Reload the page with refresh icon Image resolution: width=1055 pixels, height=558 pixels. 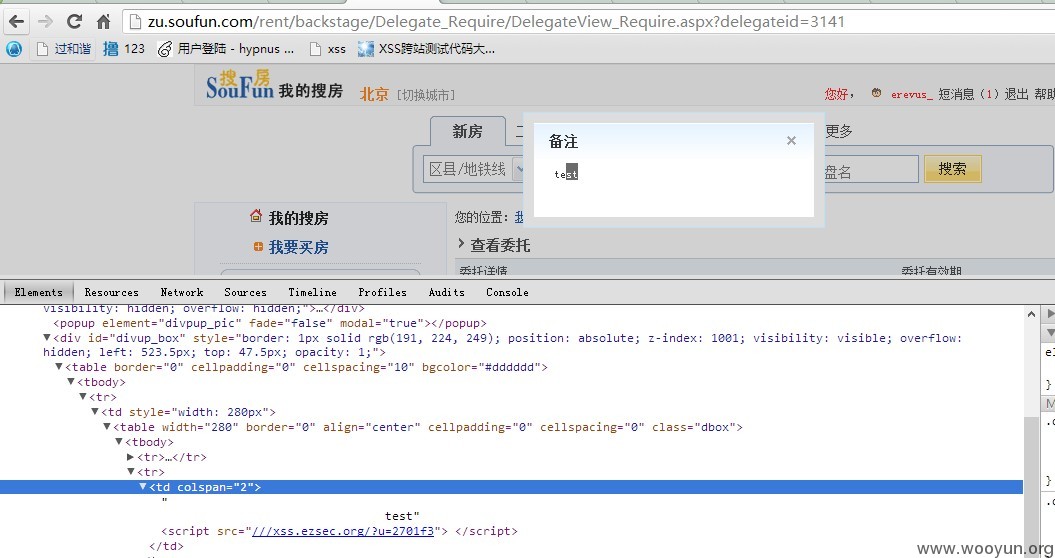click(x=74, y=22)
